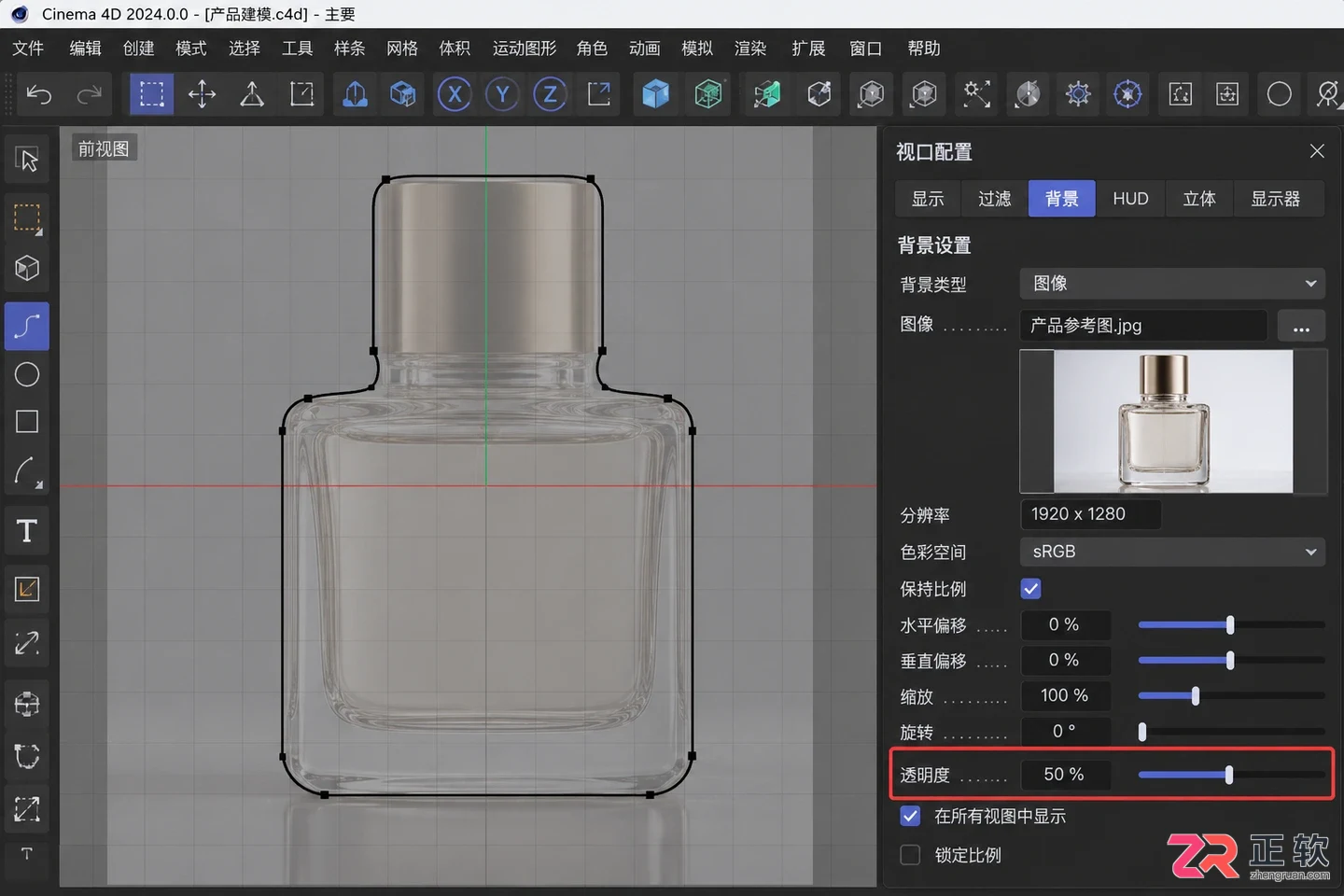Select the Move tool in top toolbar
Image resolution: width=1344 pixels, height=896 pixels.
202,94
